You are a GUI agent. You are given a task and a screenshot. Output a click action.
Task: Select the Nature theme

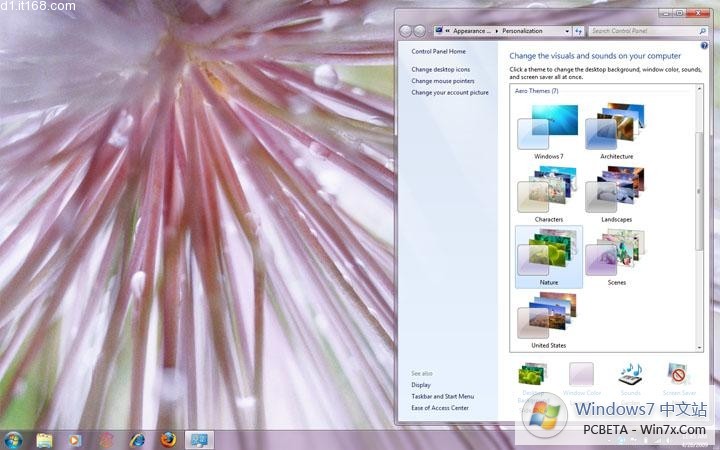(548, 257)
